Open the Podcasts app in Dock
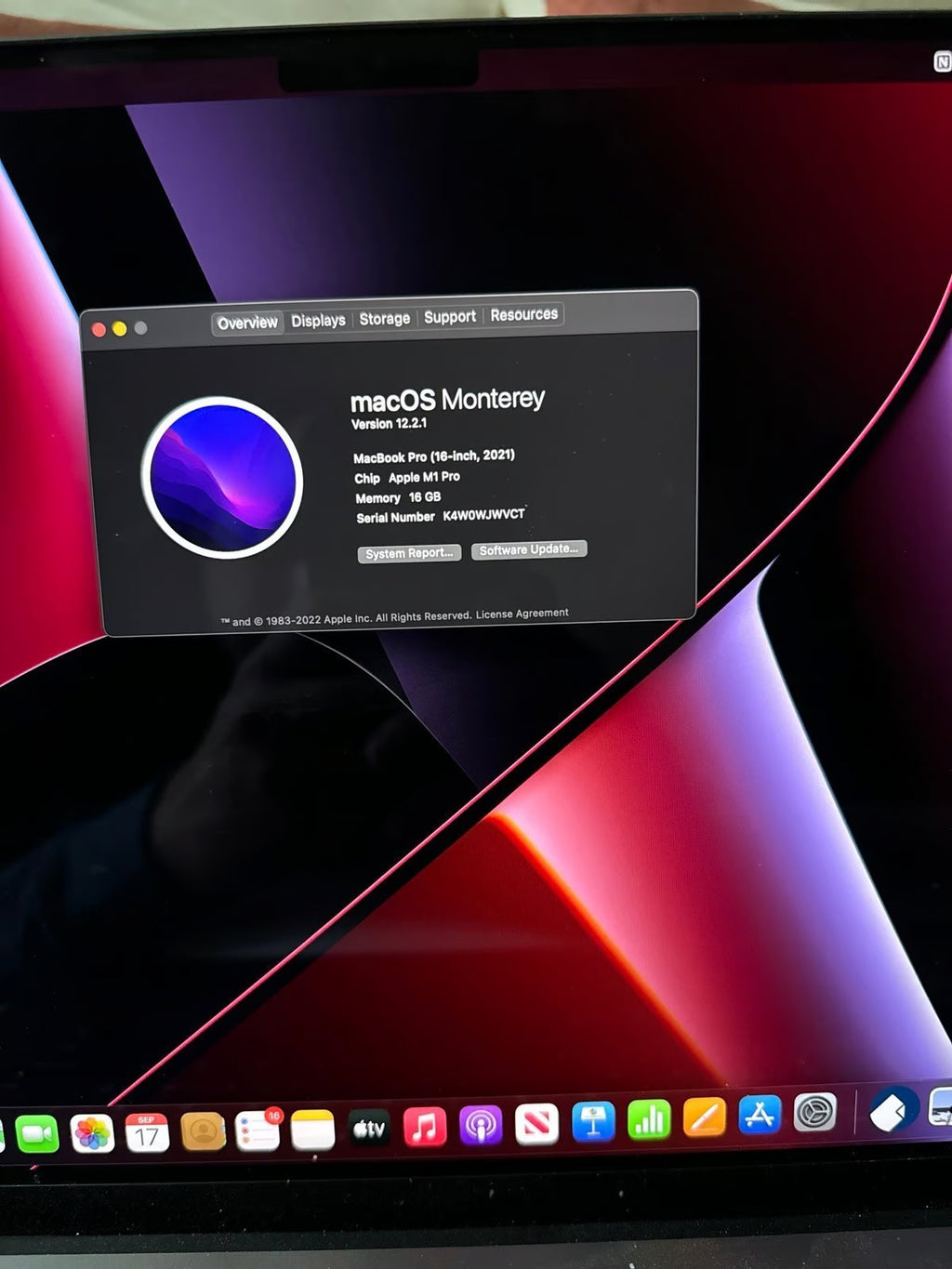The image size is (952, 1269). pyautogui.click(x=481, y=1126)
